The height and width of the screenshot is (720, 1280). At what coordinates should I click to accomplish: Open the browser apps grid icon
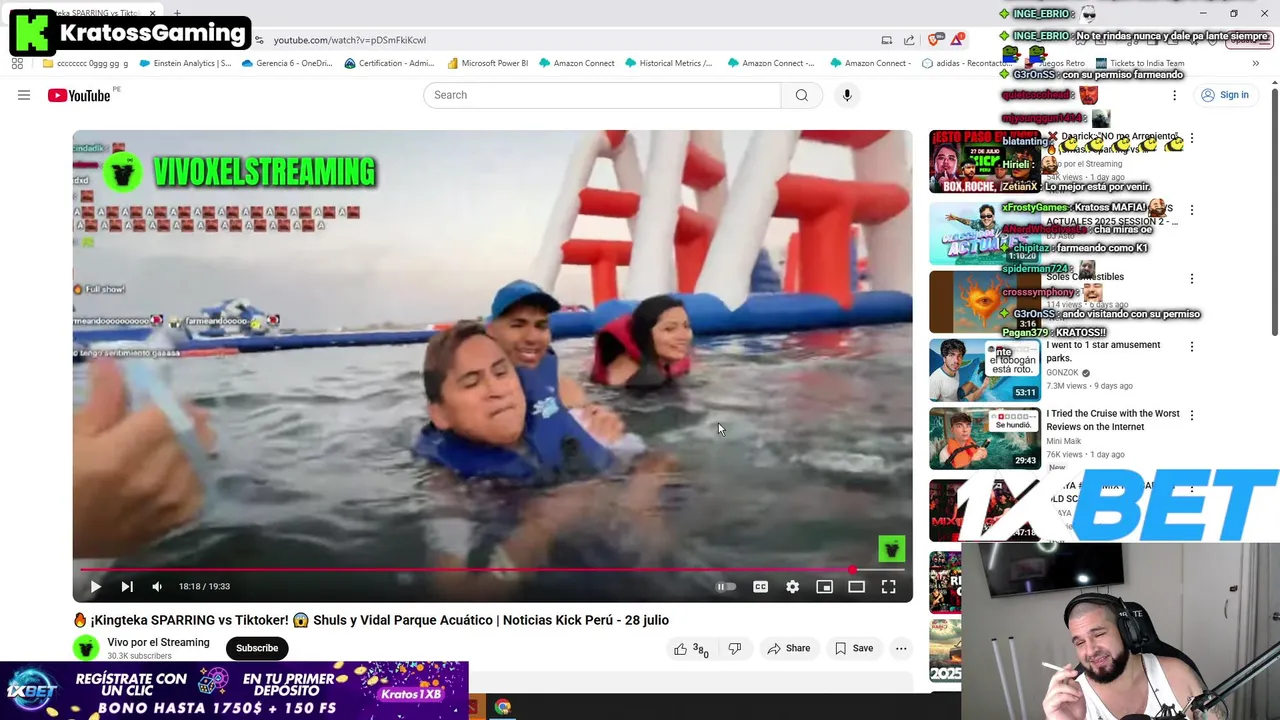(17, 63)
